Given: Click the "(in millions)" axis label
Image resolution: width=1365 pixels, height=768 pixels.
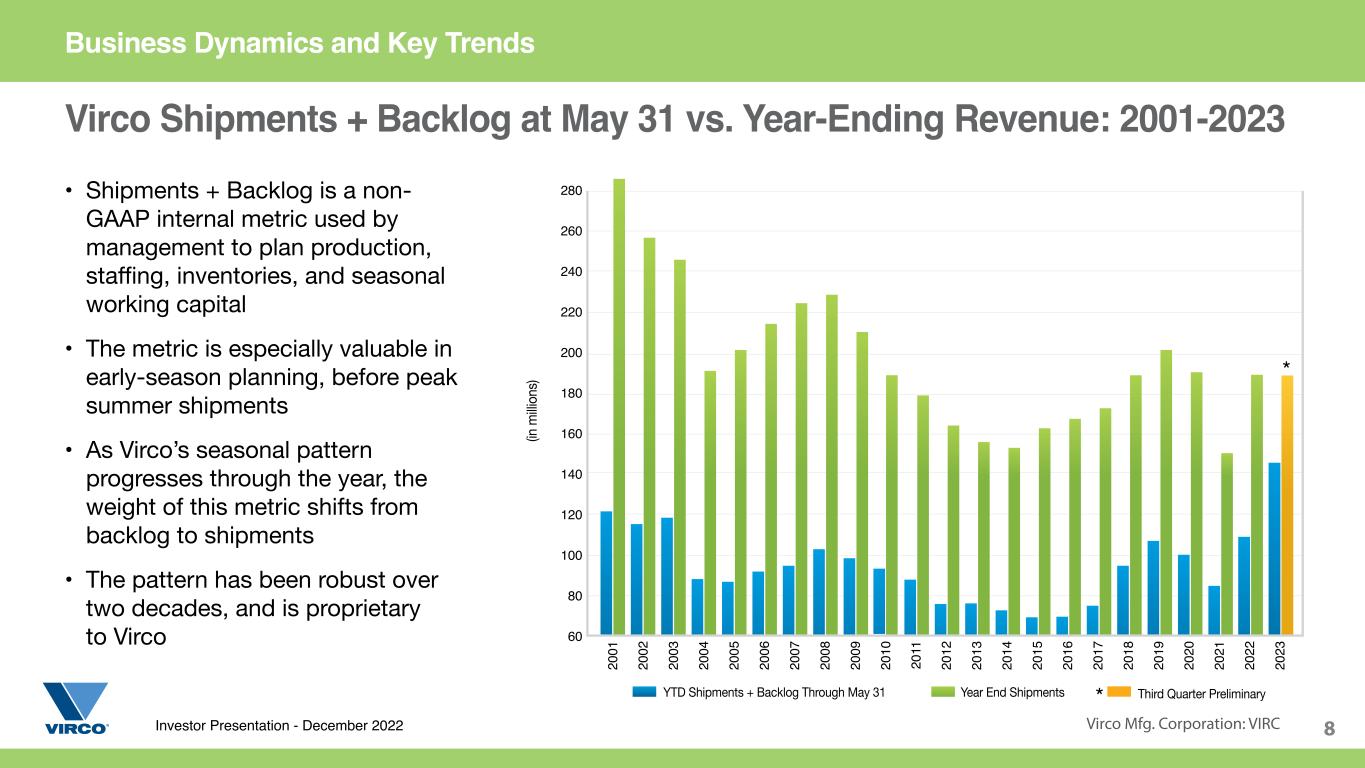Looking at the screenshot, I should click(x=533, y=410).
